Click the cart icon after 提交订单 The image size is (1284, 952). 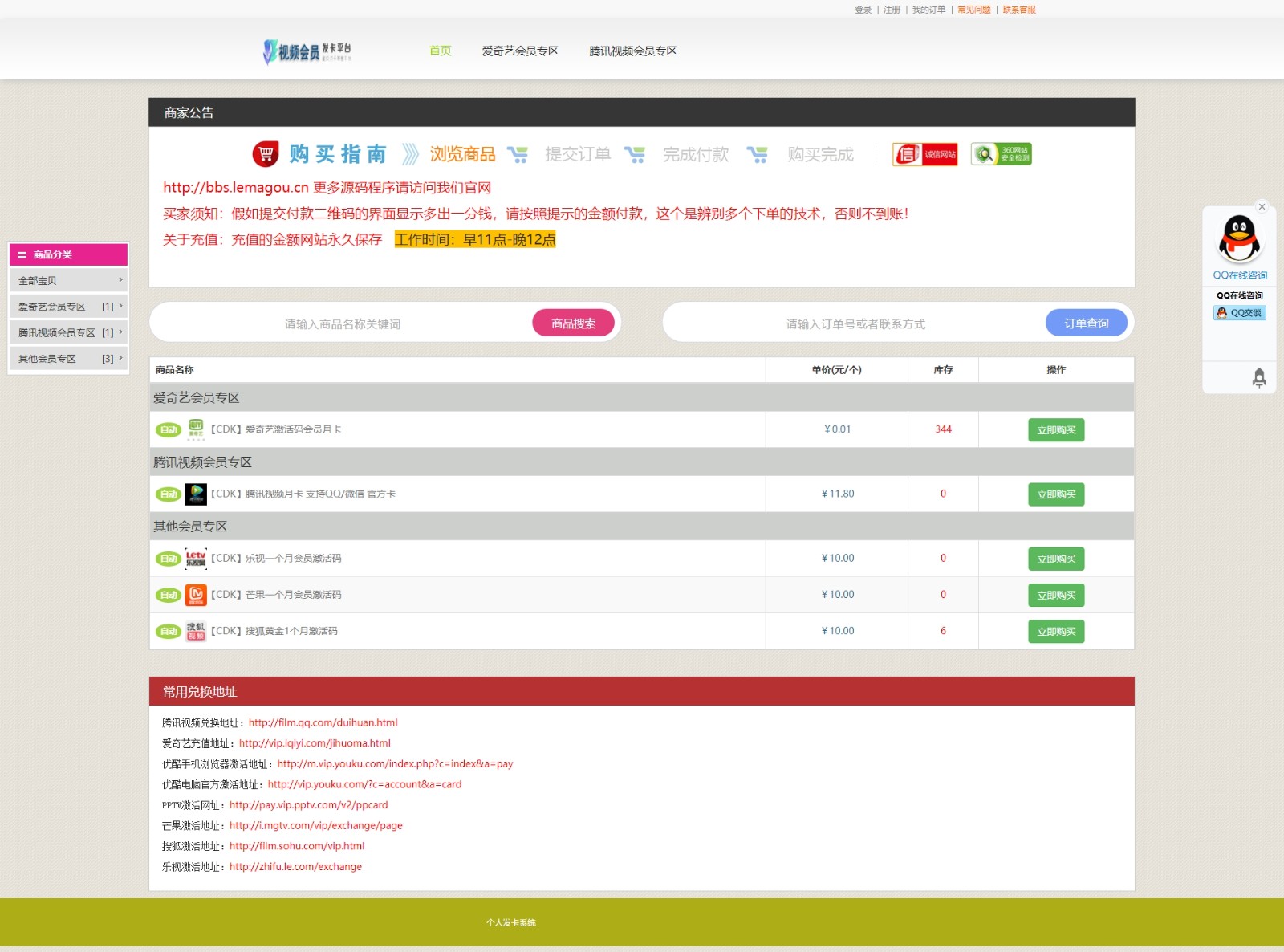(635, 155)
